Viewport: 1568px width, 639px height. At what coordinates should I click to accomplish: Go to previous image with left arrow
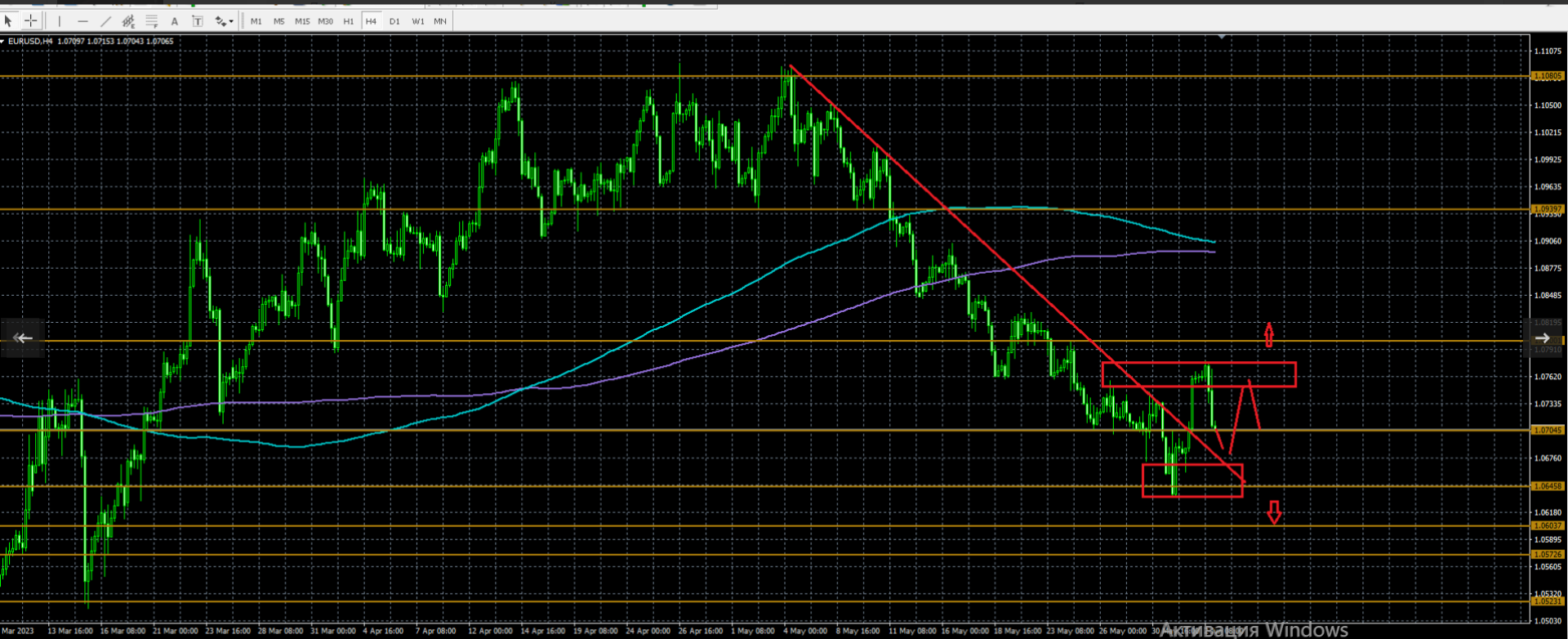click(x=23, y=338)
